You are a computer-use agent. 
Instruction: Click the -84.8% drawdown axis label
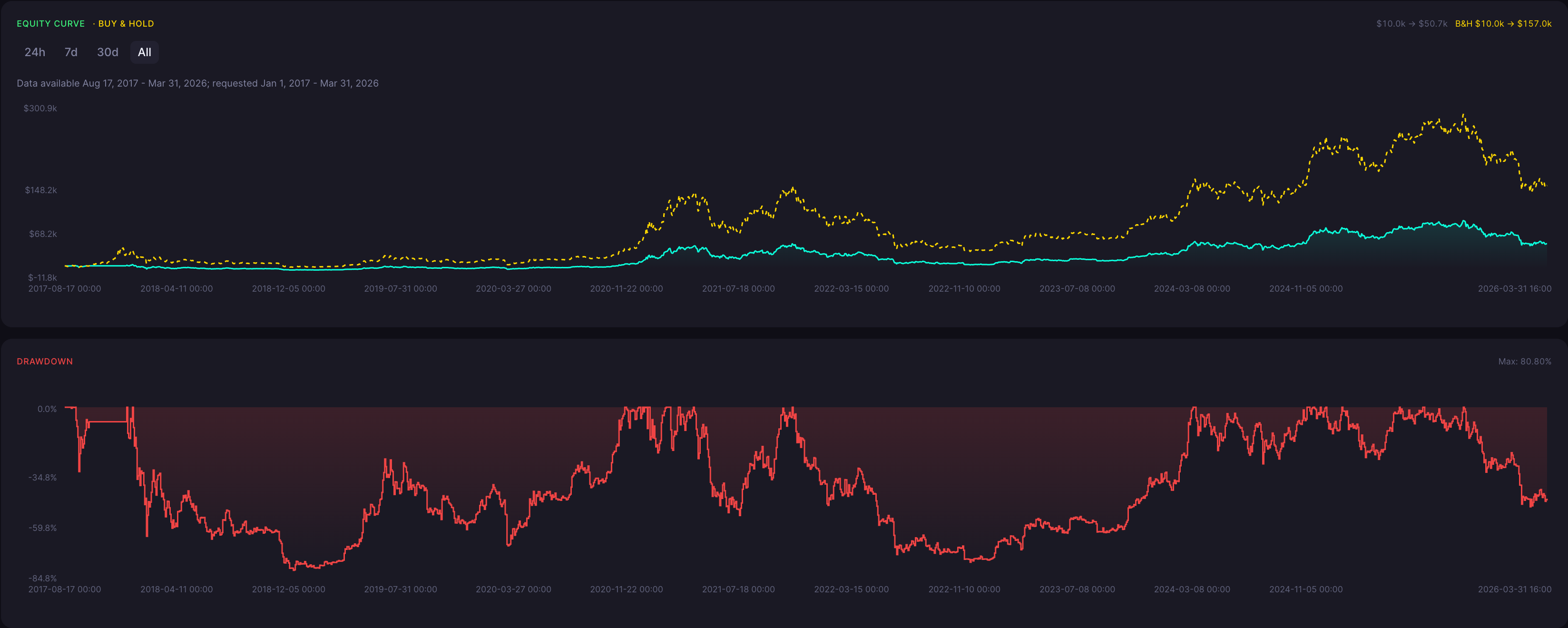pyautogui.click(x=43, y=578)
